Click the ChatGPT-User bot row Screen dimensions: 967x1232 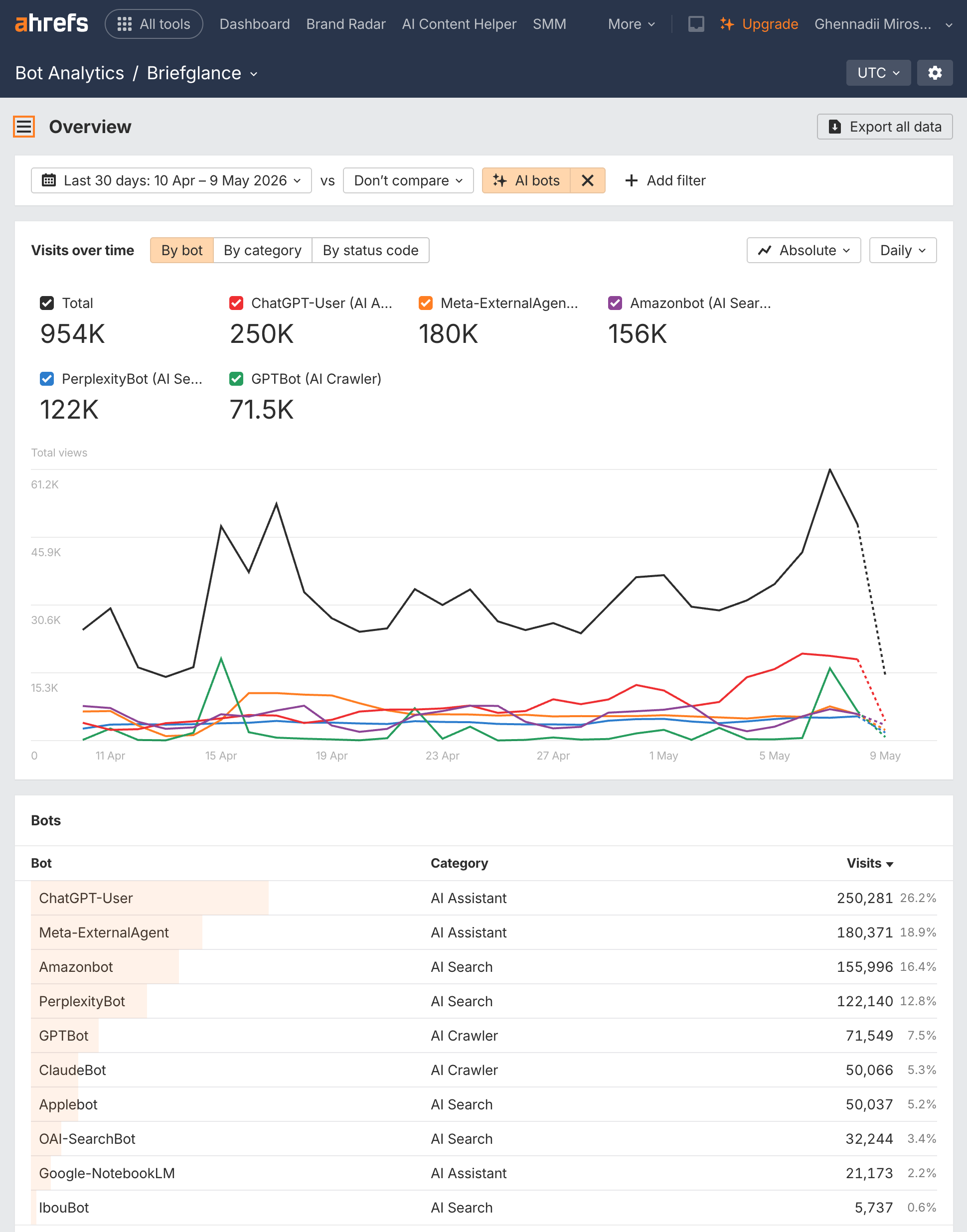point(483,898)
